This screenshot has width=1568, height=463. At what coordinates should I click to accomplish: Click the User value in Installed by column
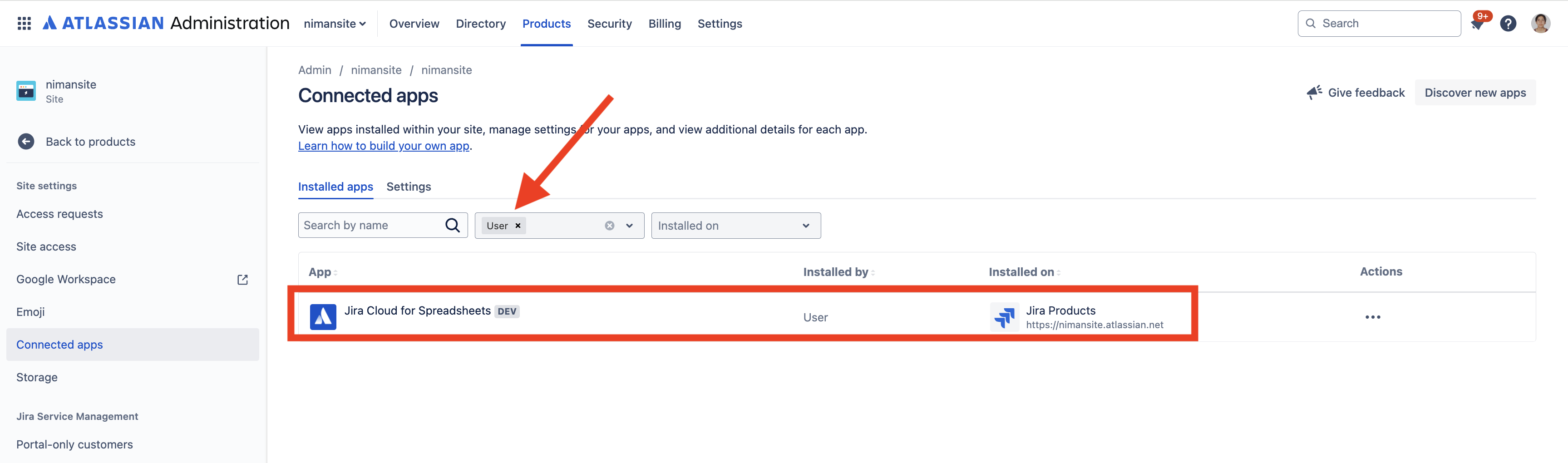click(815, 318)
